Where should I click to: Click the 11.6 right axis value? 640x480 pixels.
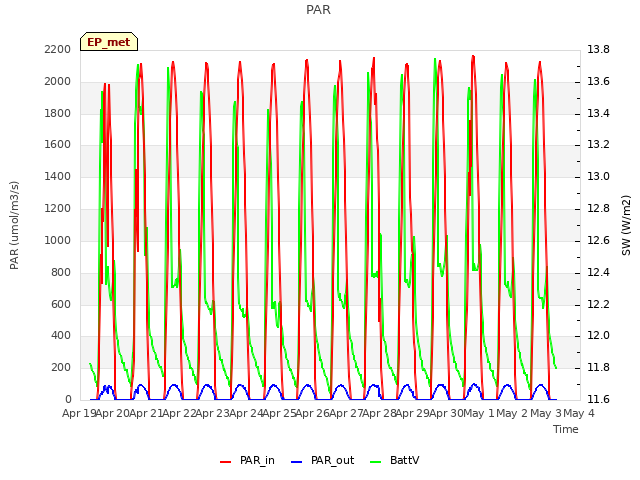click(x=598, y=399)
